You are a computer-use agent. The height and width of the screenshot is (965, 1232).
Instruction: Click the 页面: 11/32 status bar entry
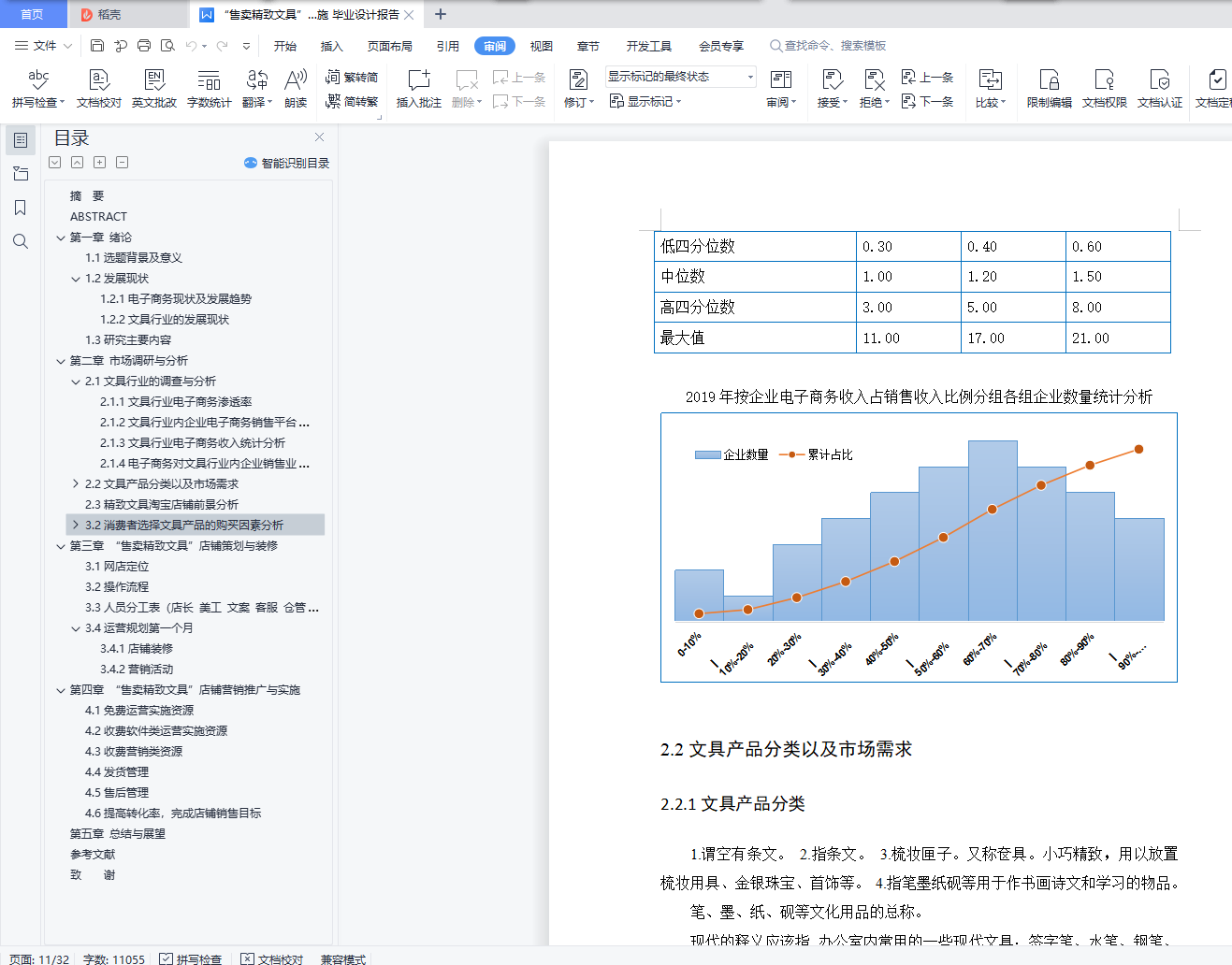pos(39,958)
